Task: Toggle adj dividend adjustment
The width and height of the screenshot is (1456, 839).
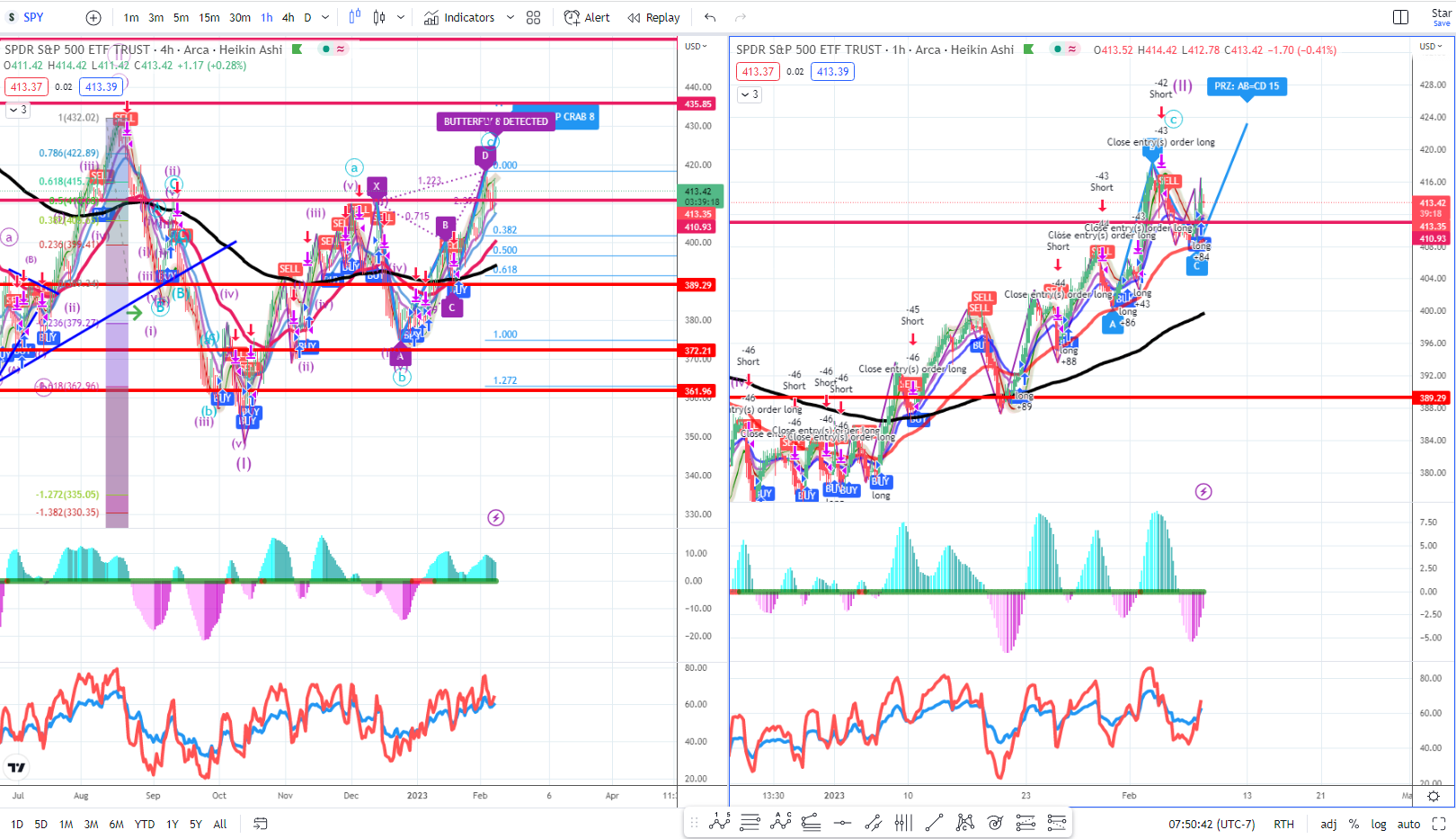Action: [1328, 824]
